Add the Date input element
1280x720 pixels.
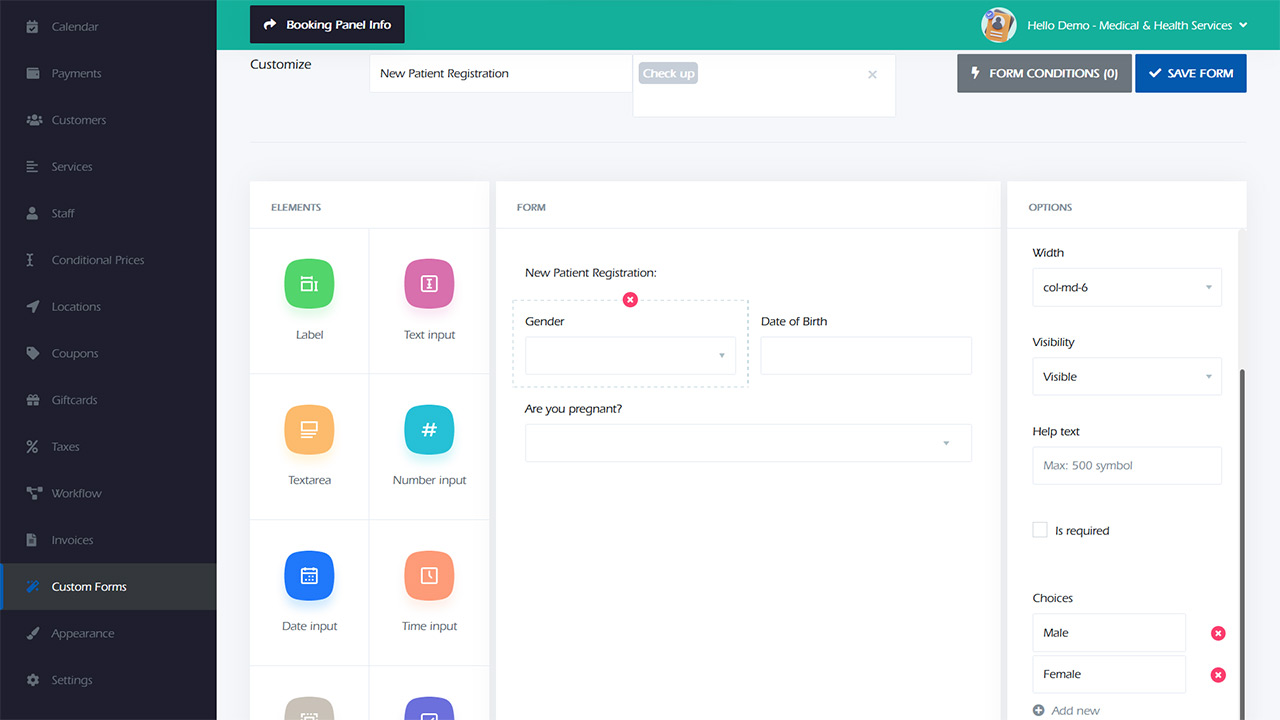click(x=309, y=576)
